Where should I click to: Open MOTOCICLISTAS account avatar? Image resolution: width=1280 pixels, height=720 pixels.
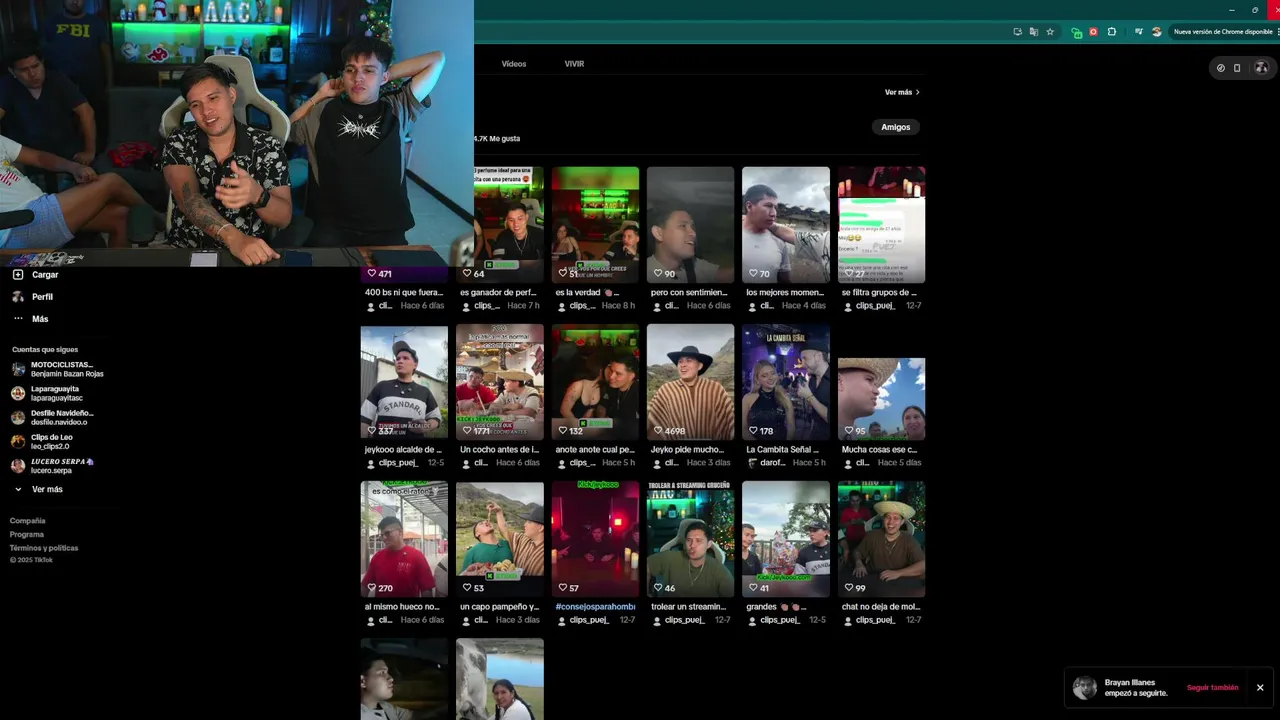18,369
